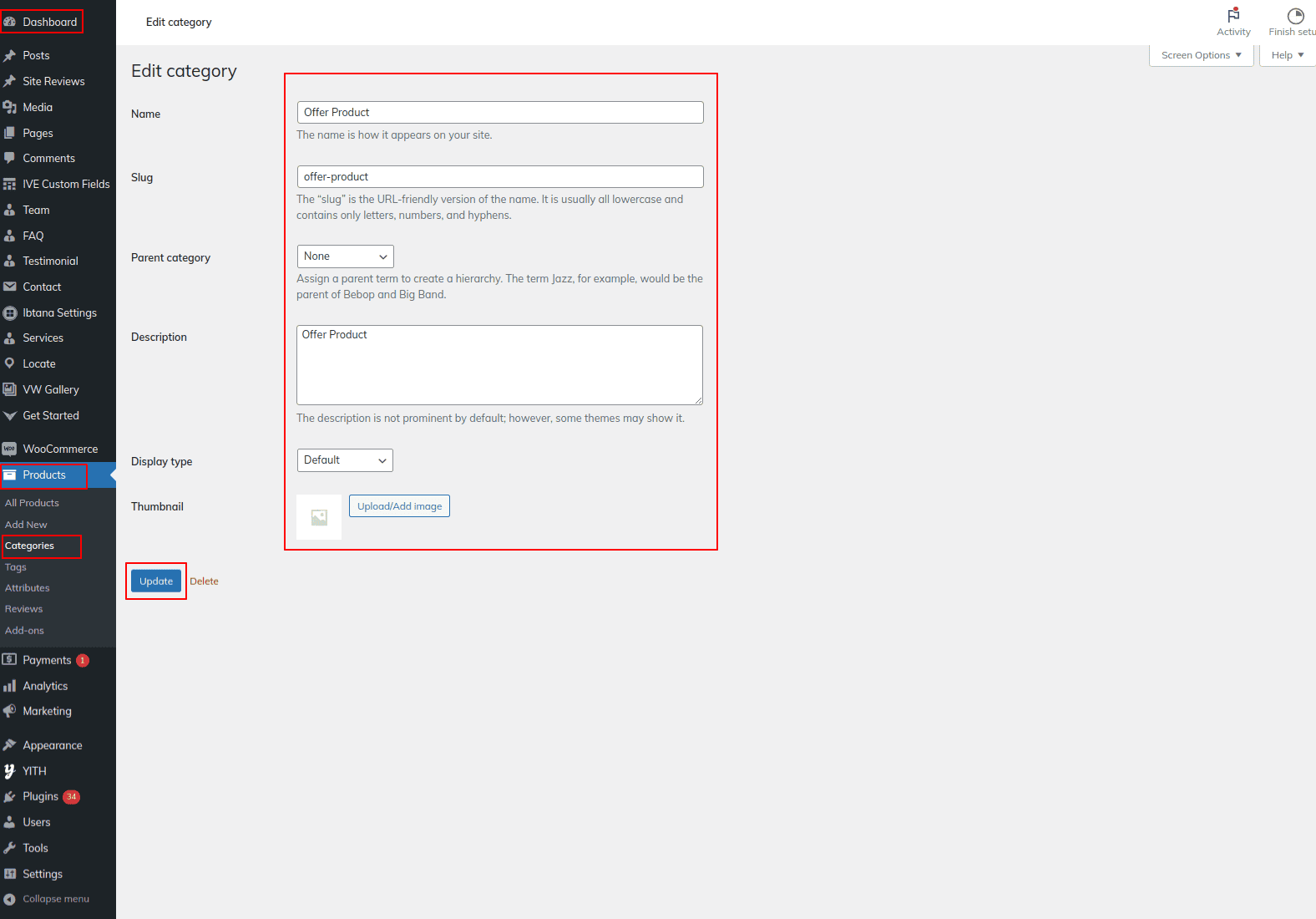Screen dimensions: 1316x919
Task: Click the Upload/Add image button
Action: 399,506
